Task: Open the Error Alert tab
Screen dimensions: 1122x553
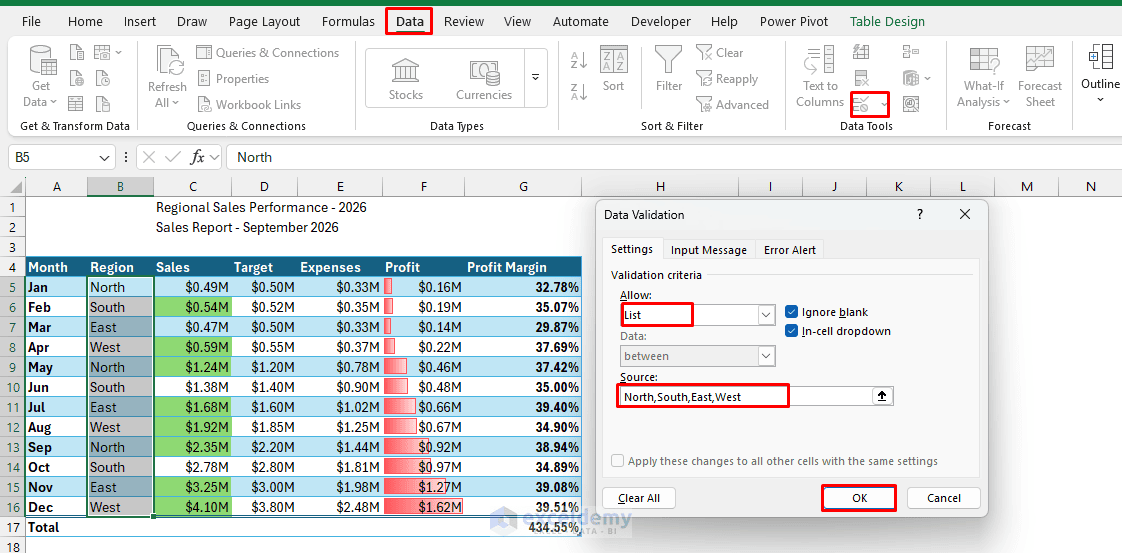Action: tap(790, 250)
